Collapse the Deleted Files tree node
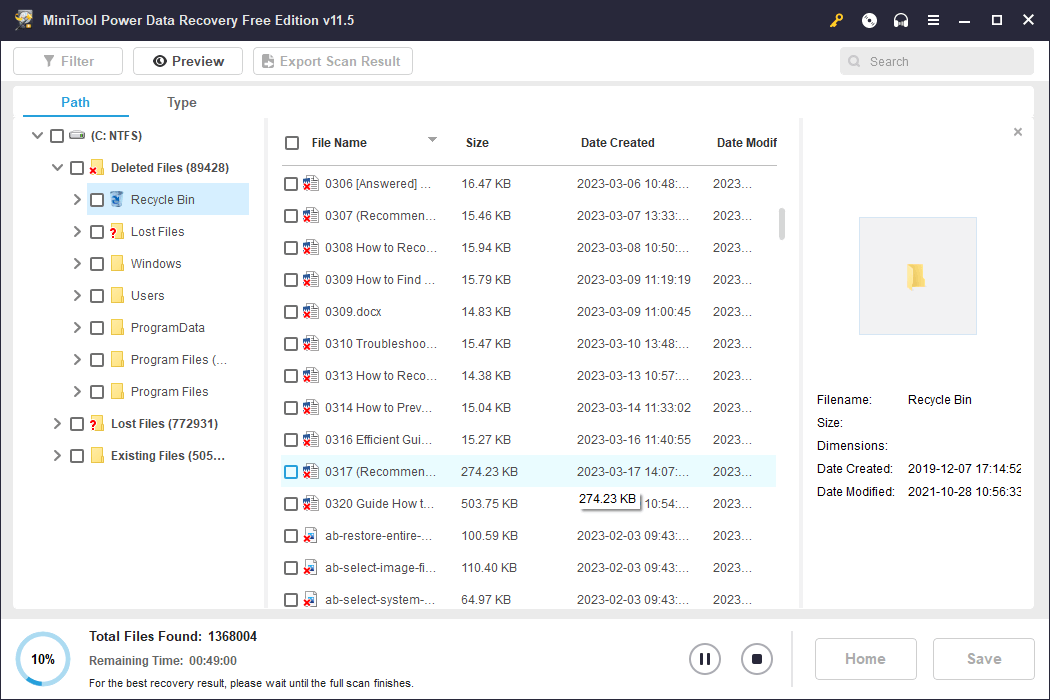 (x=57, y=168)
